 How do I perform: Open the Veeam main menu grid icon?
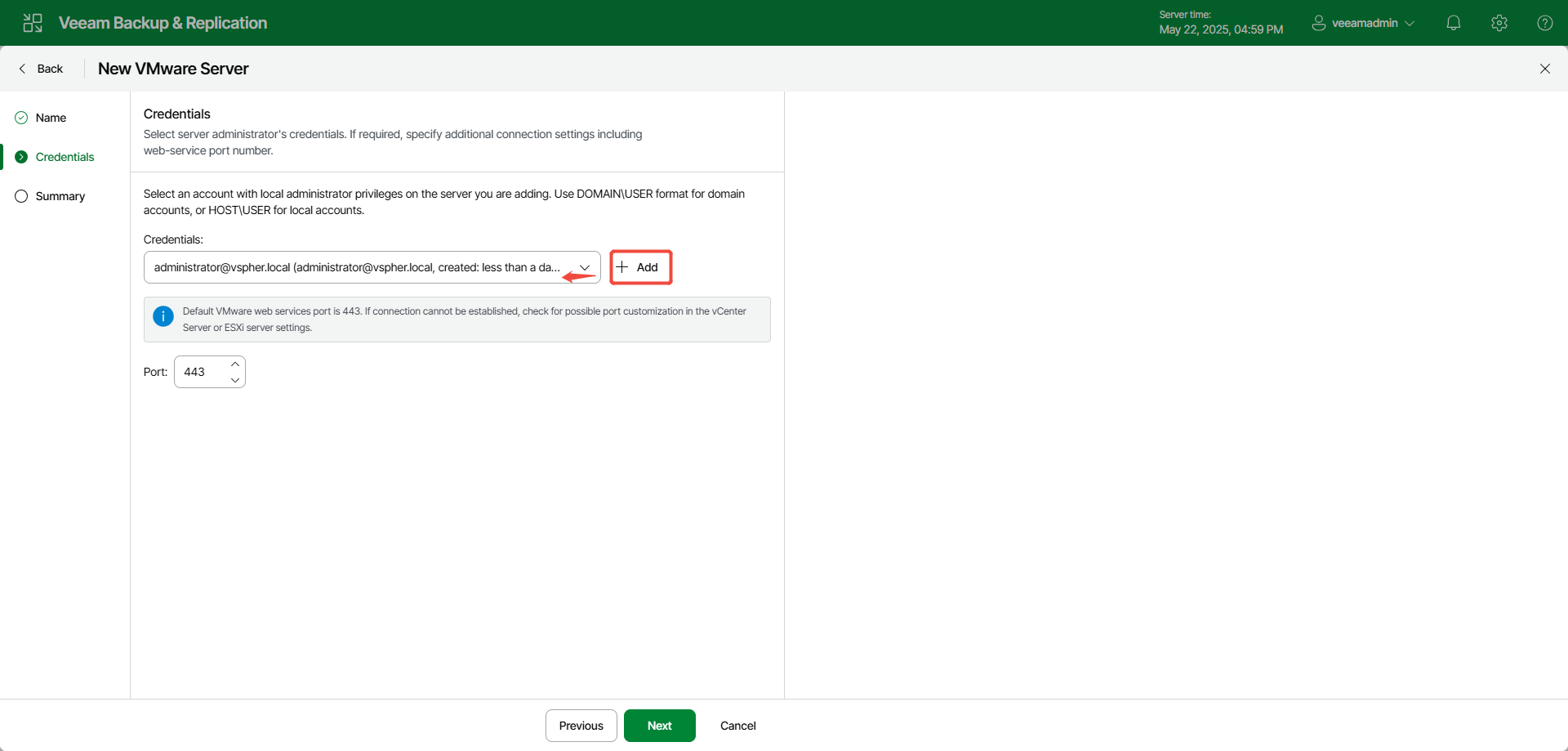[x=33, y=23]
